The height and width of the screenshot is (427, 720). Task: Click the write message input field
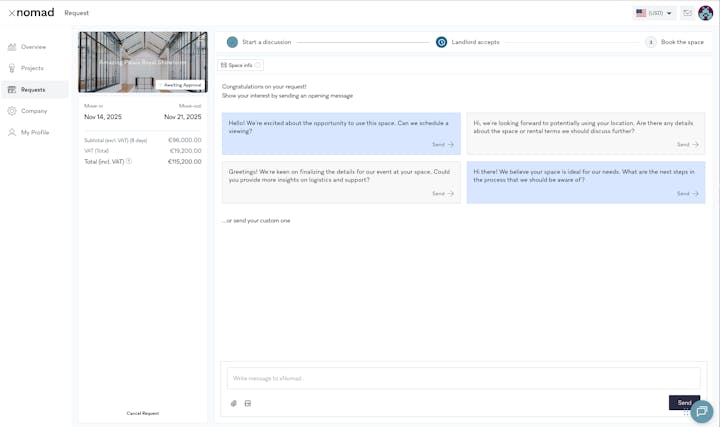(x=449, y=378)
